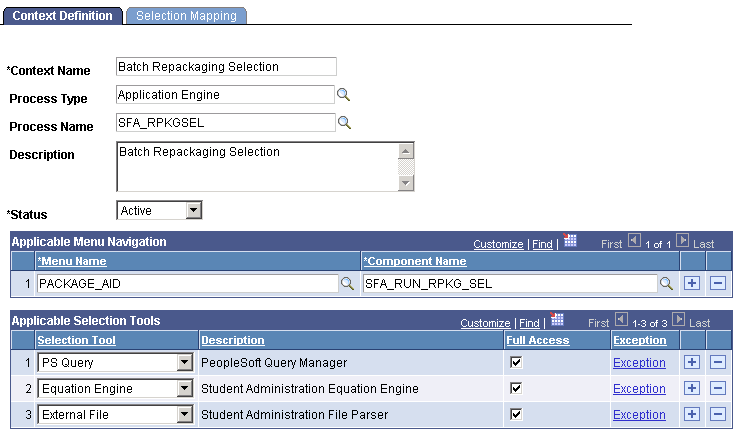This screenshot has width=751, height=440.
Task: Toggle Full Access for External File
Action: click(x=515, y=414)
